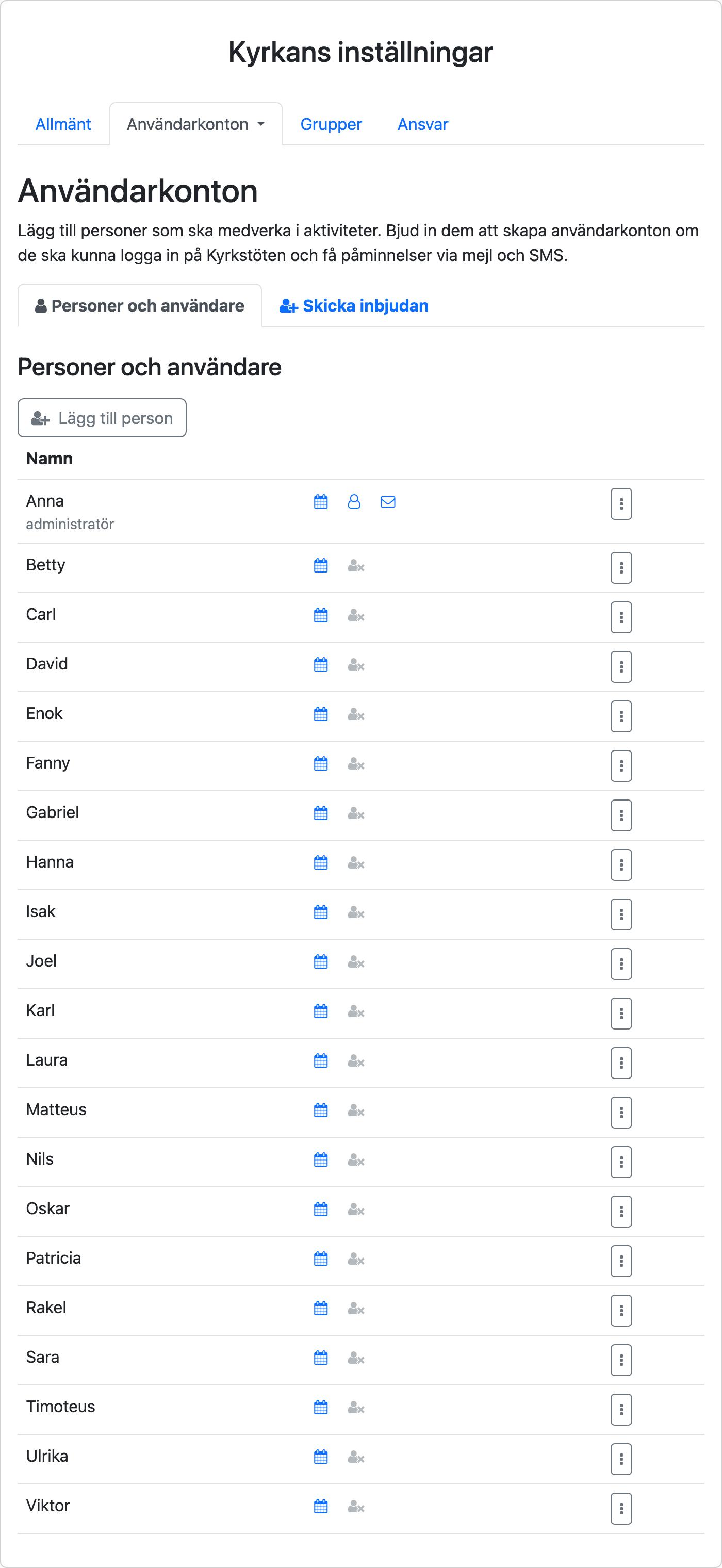This screenshot has height=1568, width=722.
Task: Open Anna's calendar icon
Action: click(x=321, y=501)
